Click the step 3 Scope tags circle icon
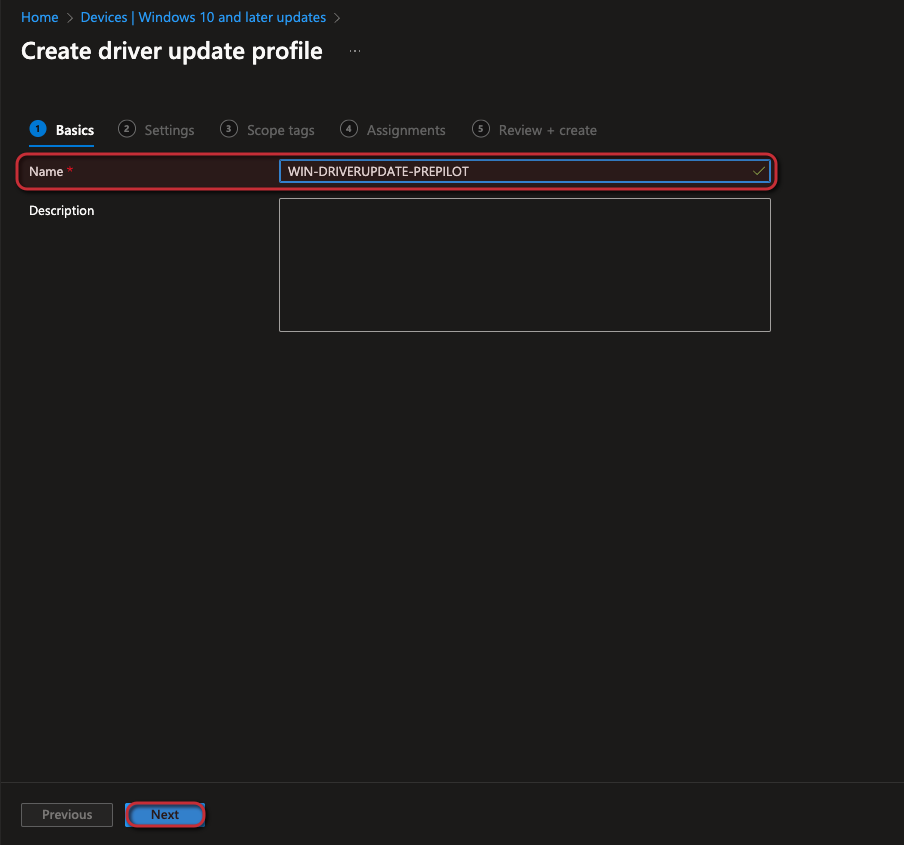The height and width of the screenshot is (845, 904). 227,129
